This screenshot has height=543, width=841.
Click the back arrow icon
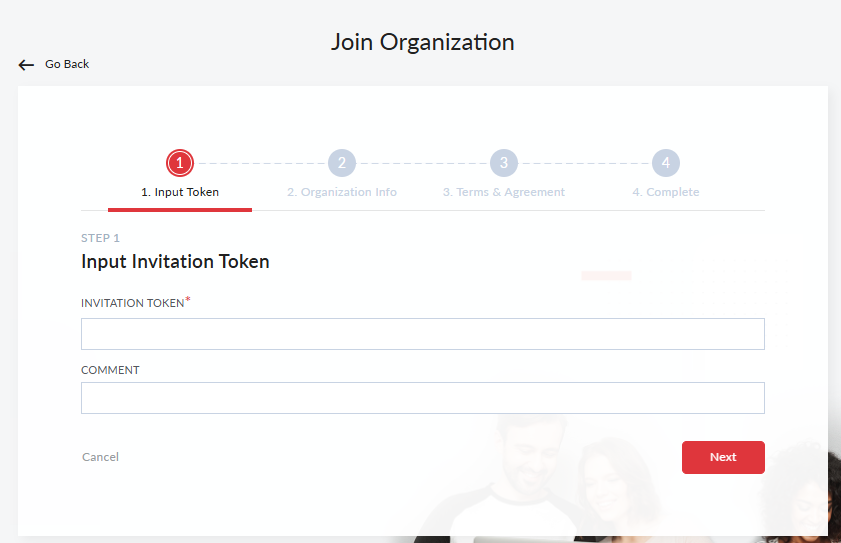pos(26,65)
